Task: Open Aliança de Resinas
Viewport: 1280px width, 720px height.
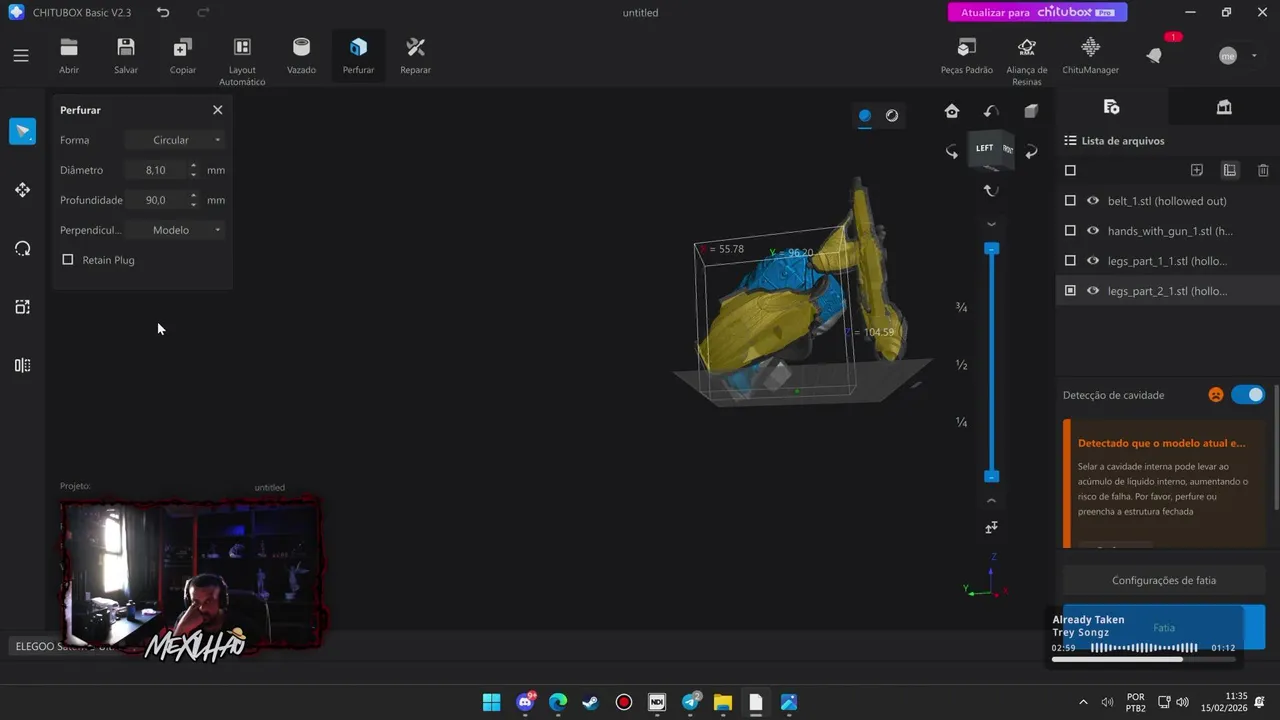Action: 1027,61
